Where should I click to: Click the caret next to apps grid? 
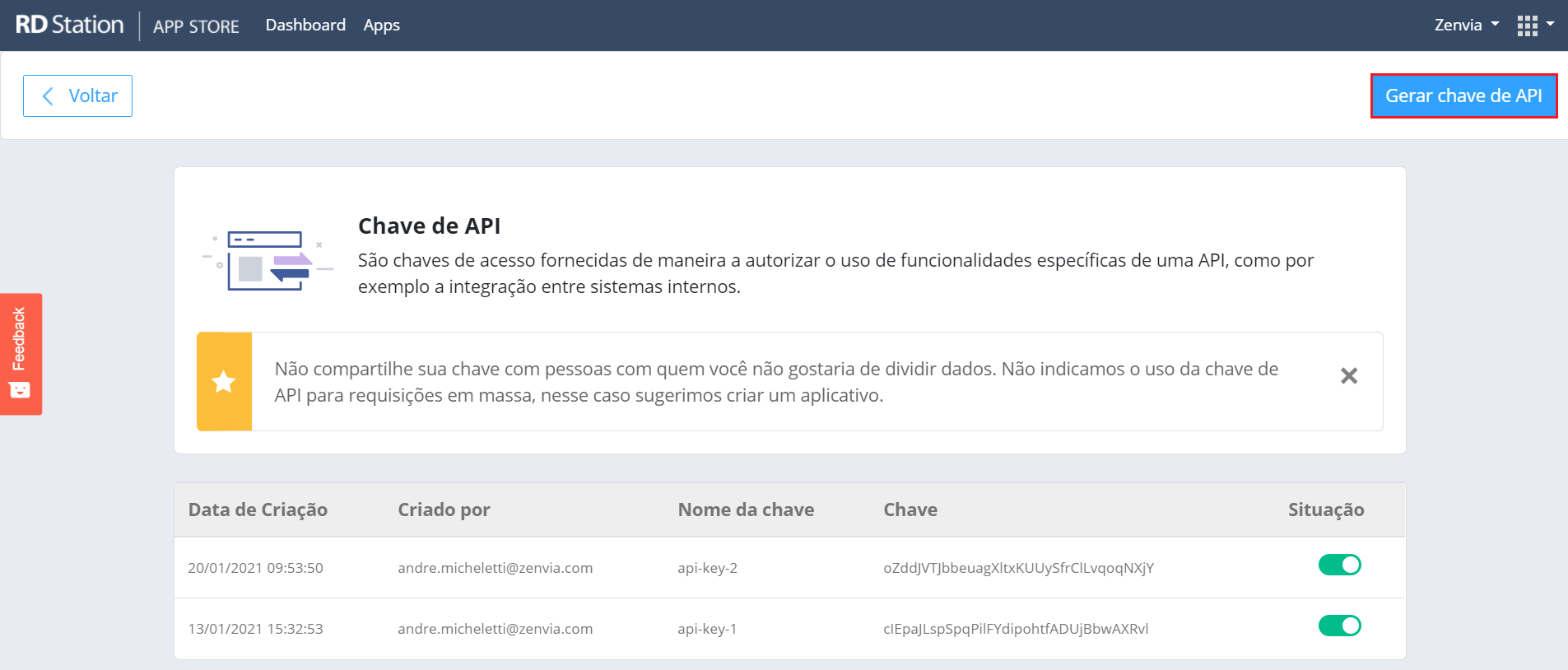pos(1550,24)
